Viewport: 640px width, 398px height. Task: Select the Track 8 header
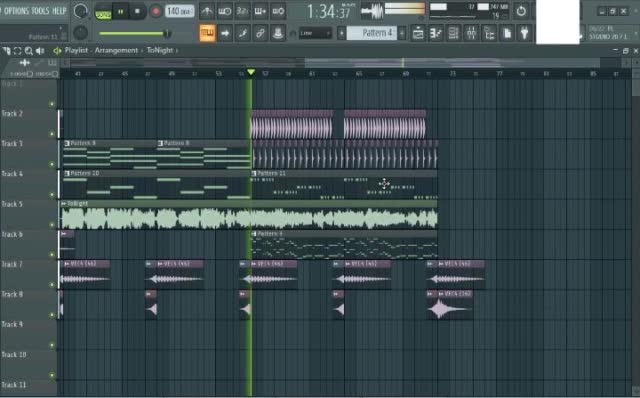(29, 305)
